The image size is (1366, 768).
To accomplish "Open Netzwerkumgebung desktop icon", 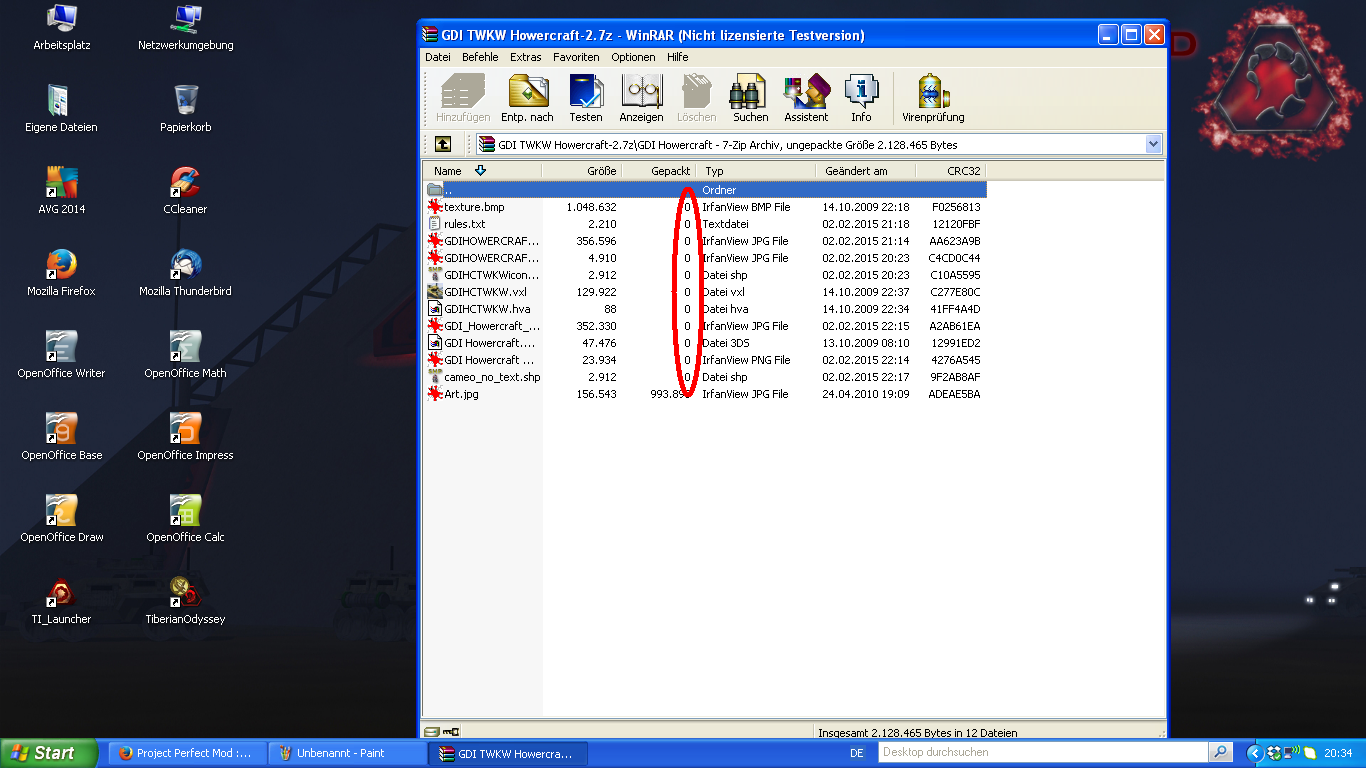I will (186, 28).
